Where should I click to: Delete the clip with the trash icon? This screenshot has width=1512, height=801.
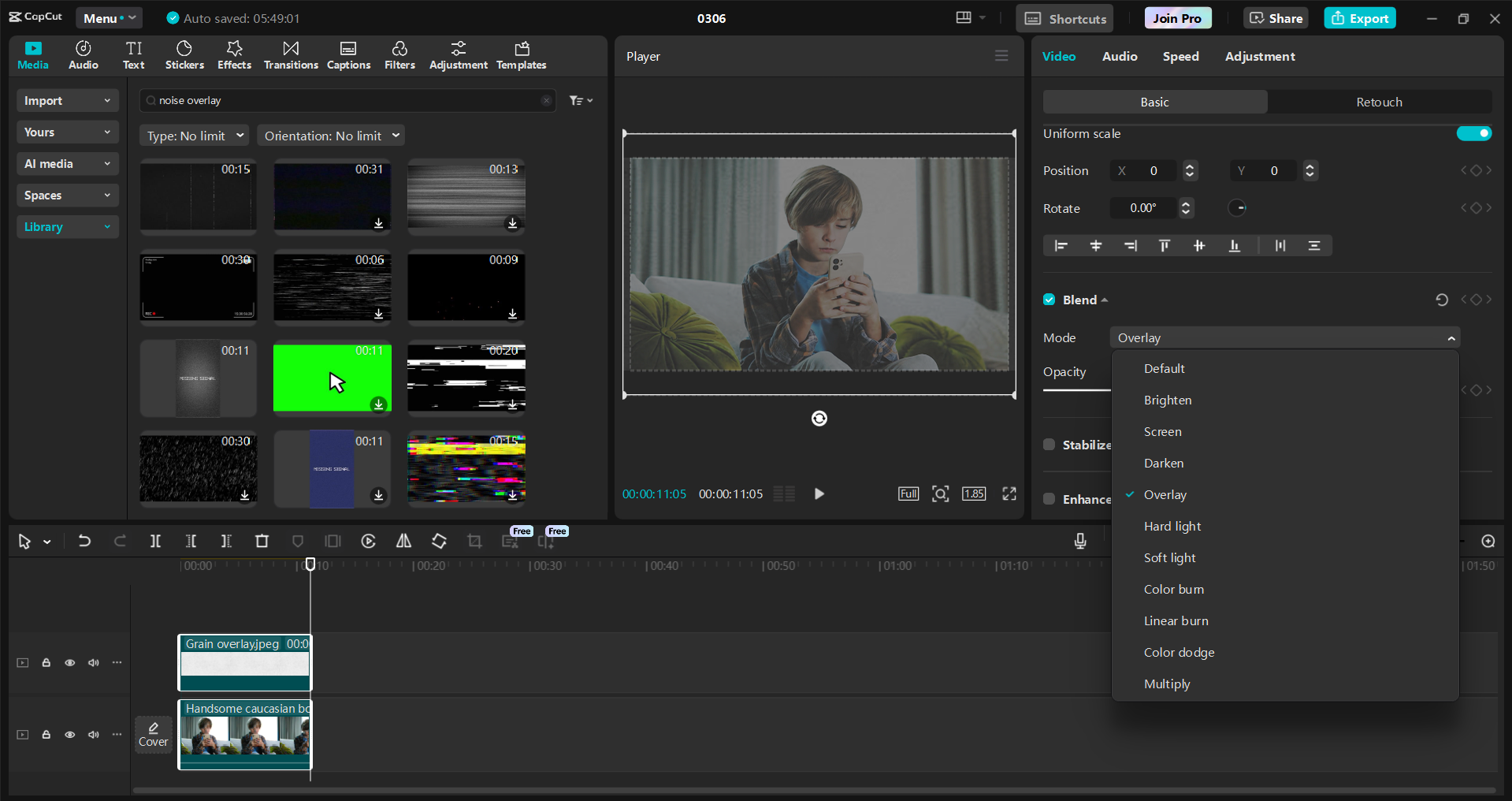[x=262, y=541]
